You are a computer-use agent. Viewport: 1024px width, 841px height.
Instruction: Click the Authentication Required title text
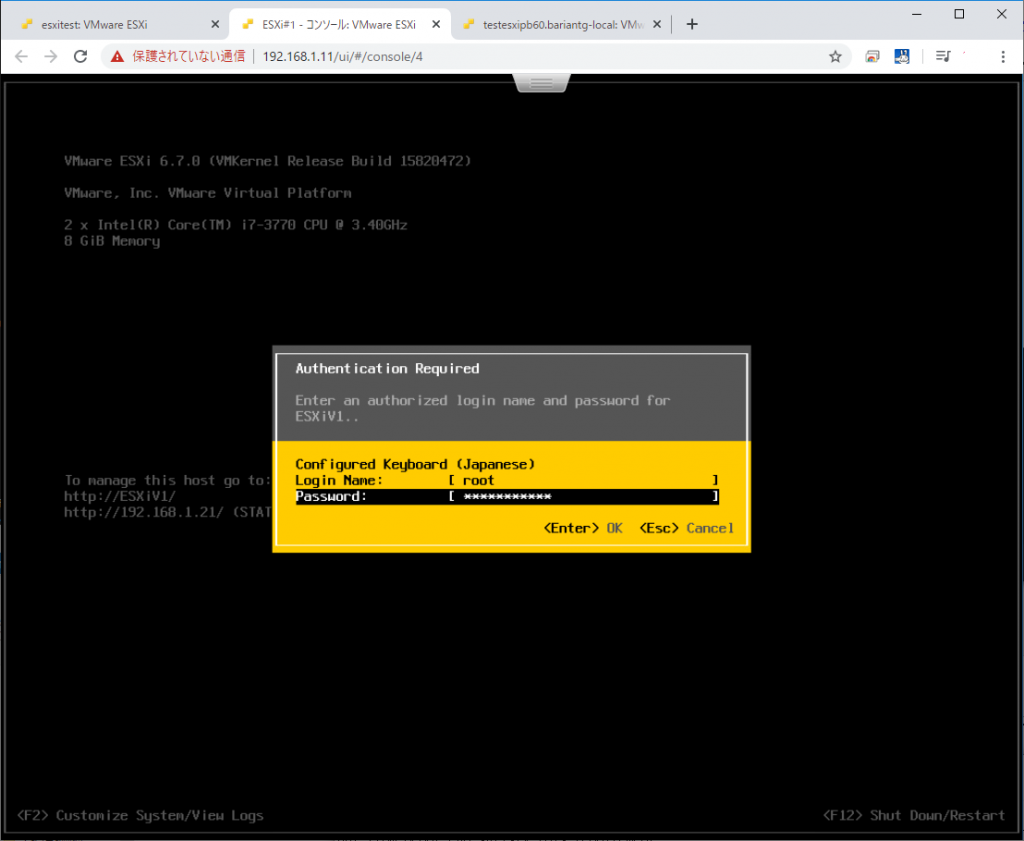387,369
